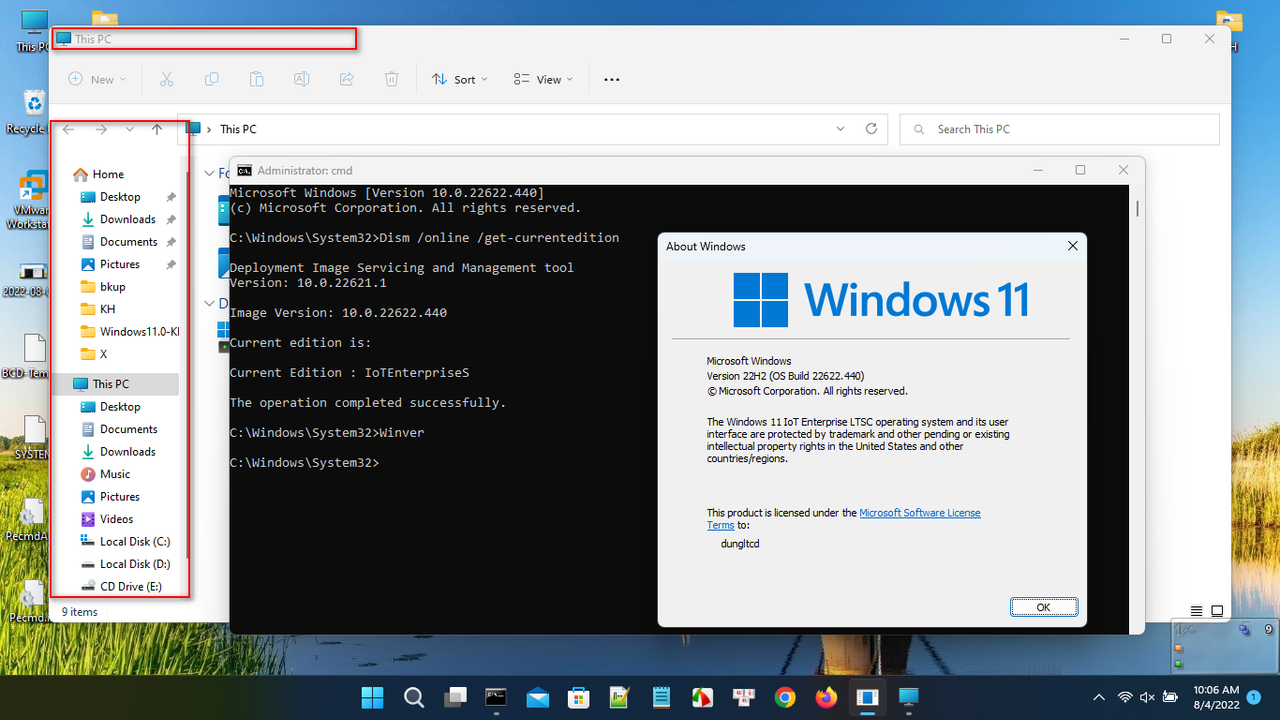Open Task View on the taskbar
The width and height of the screenshot is (1280, 720).
coord(455,697)
